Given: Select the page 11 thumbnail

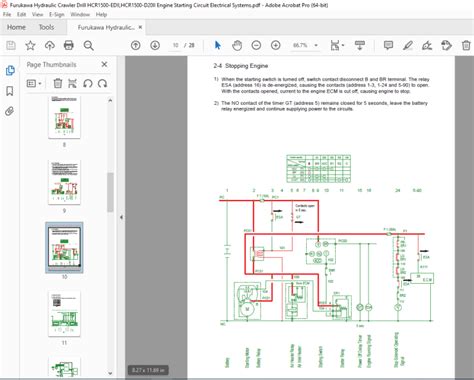Looking at the screenshot, I should click(x=64, y=314).
